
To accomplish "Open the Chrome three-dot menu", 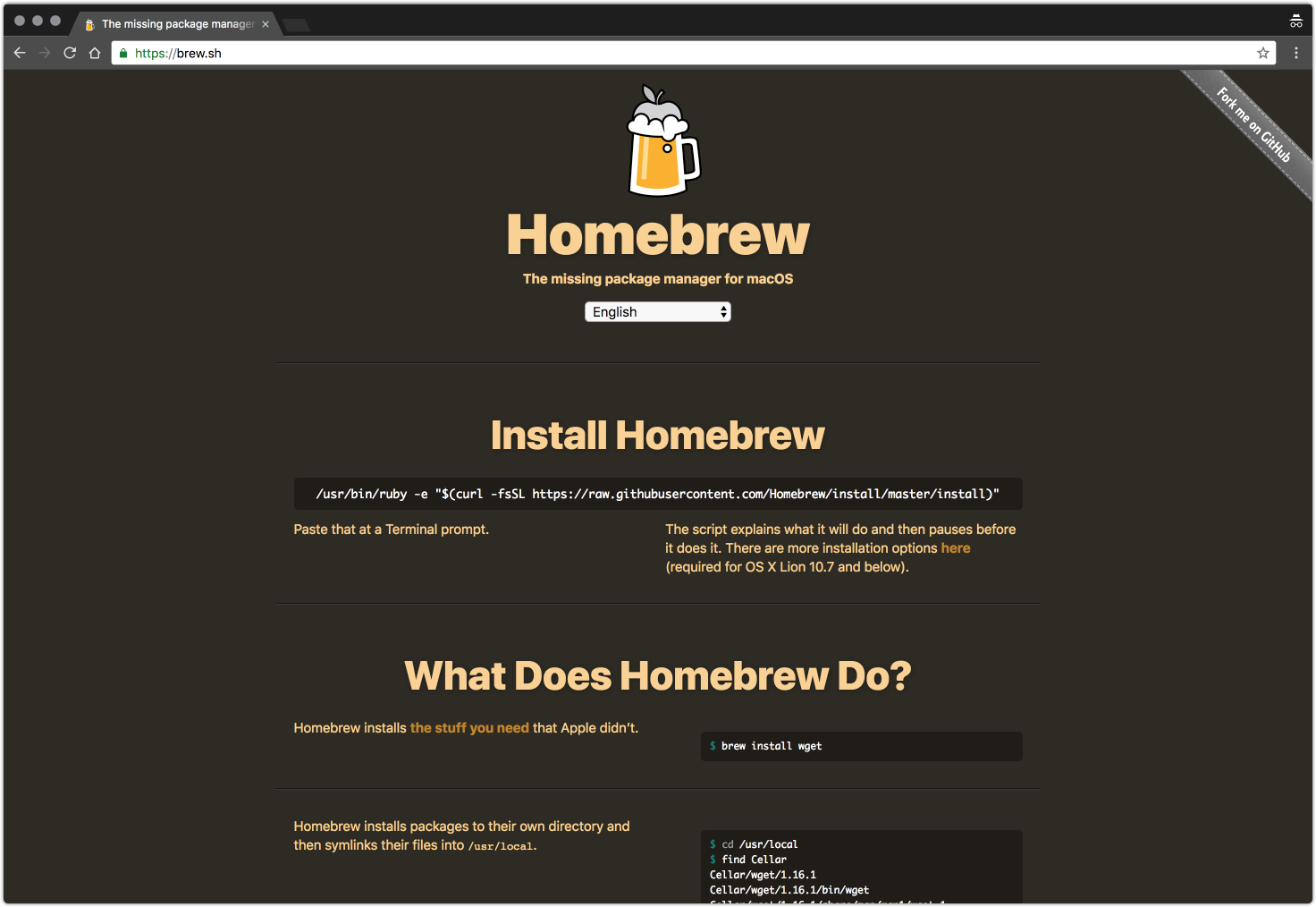I will (1296, 53).
